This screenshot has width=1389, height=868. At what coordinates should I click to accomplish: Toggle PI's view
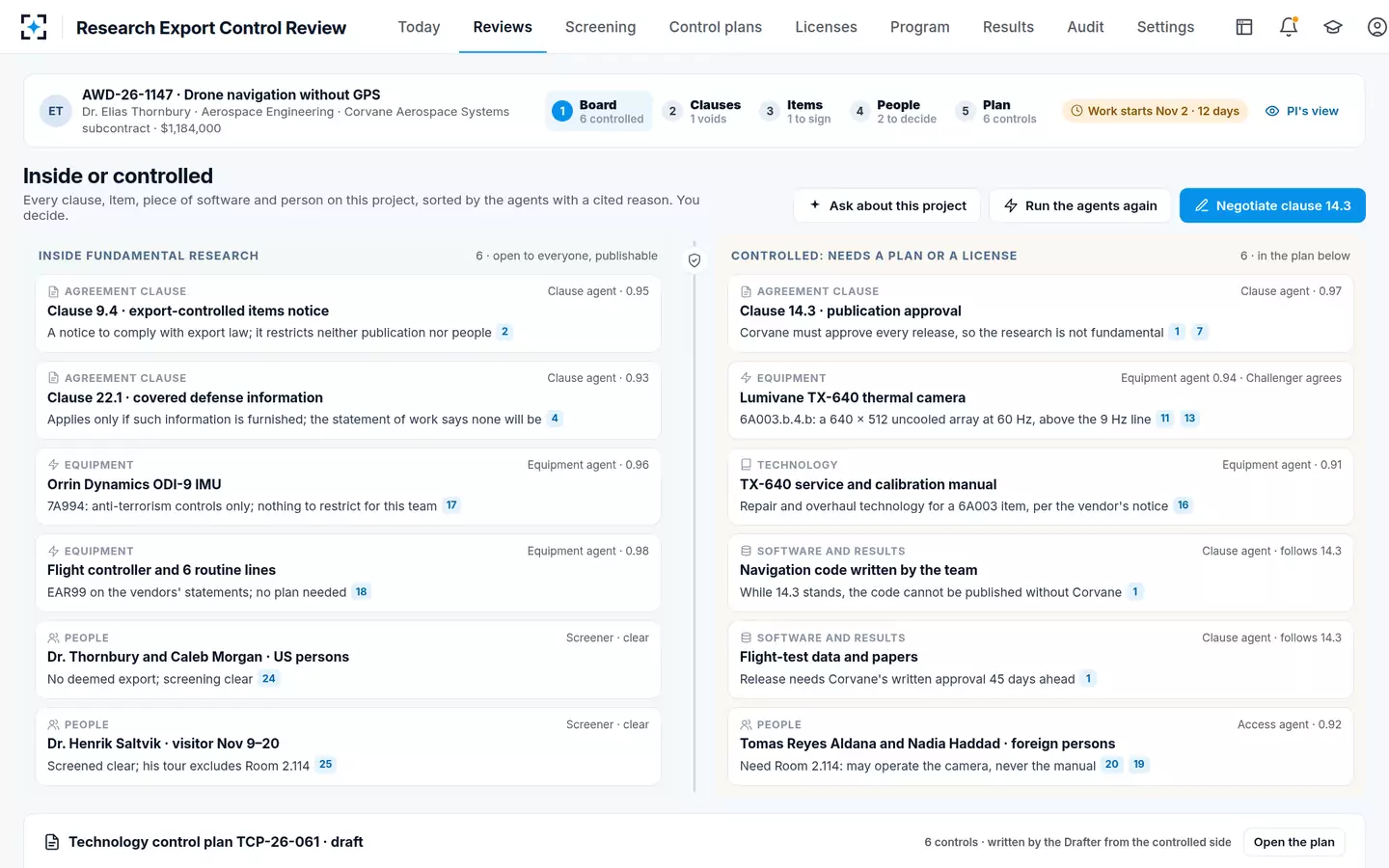1302,111
